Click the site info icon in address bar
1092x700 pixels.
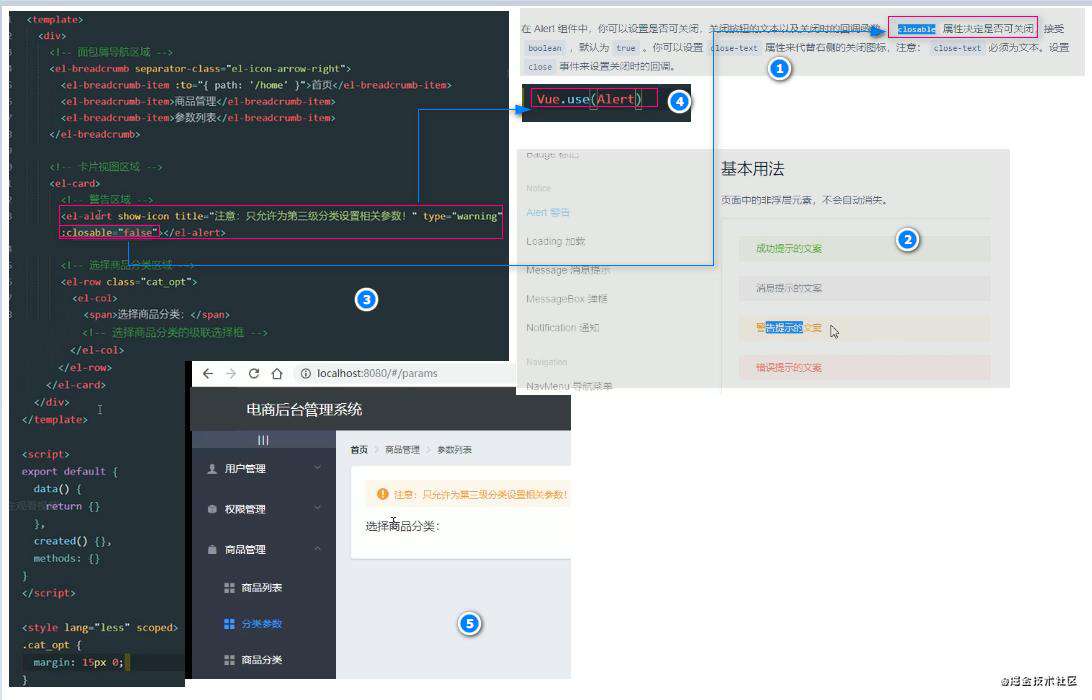click(x=305, y=373)
